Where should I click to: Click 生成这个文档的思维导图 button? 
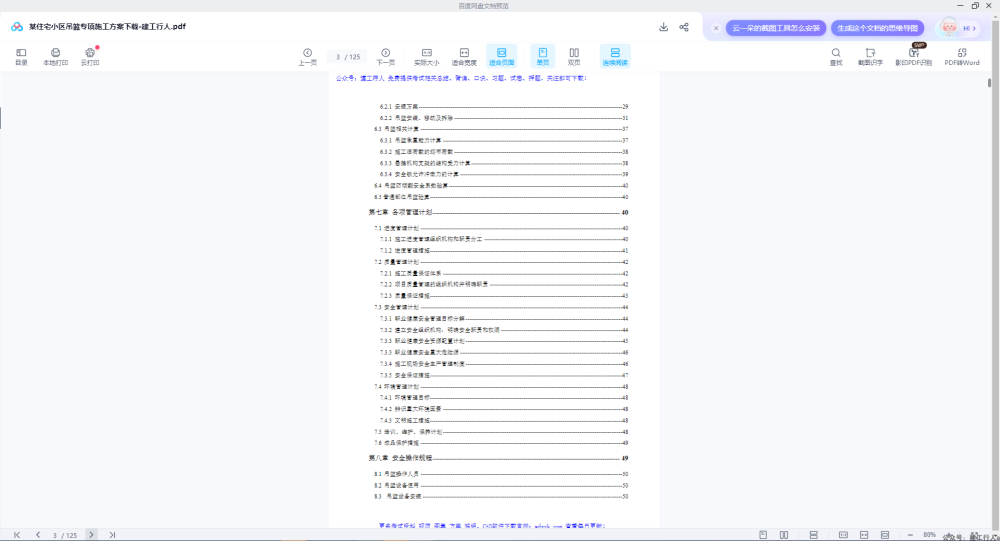(x=877, y=28)
